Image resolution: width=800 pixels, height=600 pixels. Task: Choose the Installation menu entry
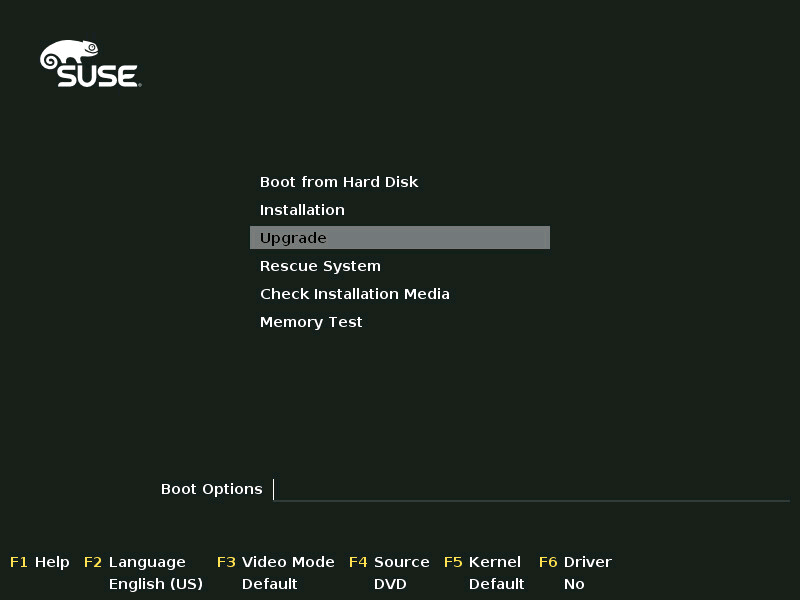(302, 209)
